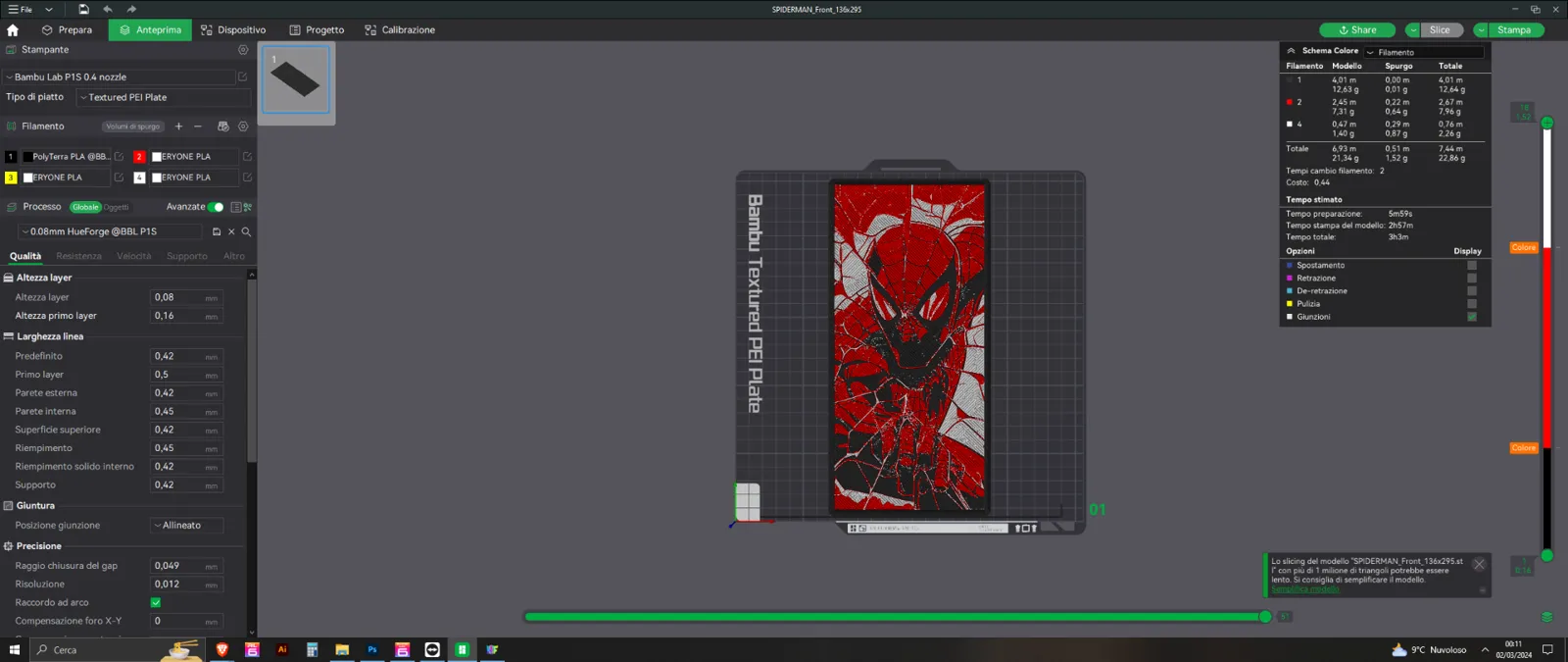Click the Stampa print button

pos(1515,30)
